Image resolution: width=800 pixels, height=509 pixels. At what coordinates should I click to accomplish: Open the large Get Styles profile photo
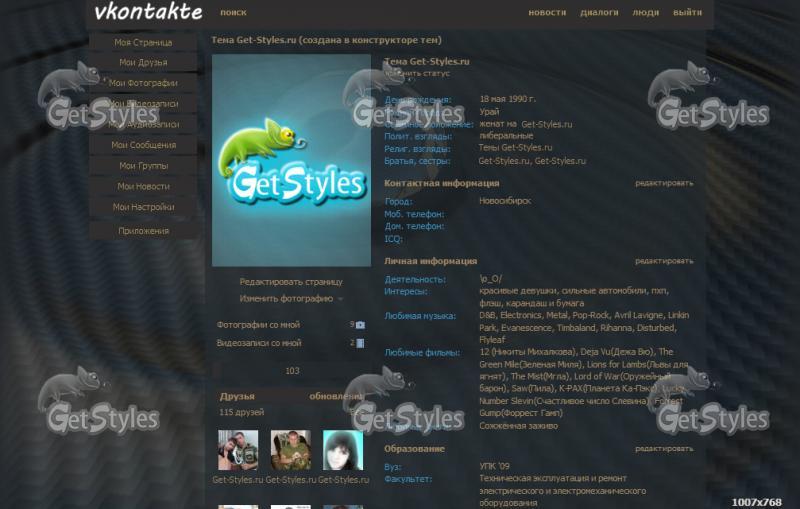pyautogui.click(x=291, y=160)
